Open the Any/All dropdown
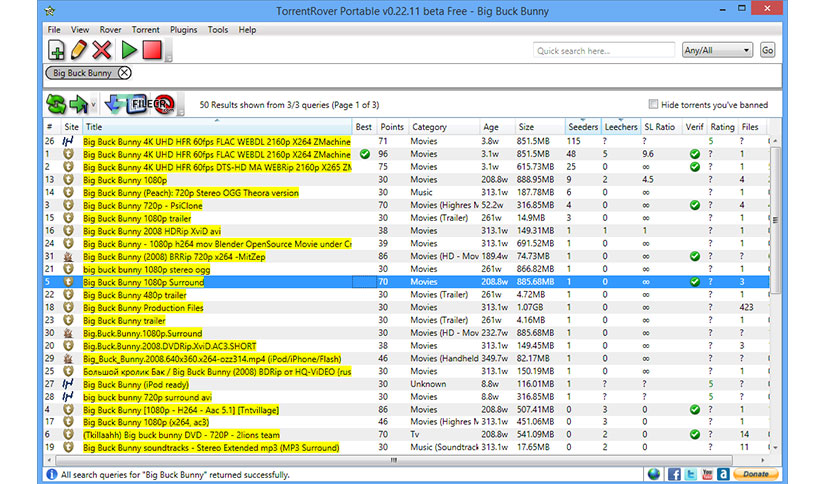The height and width of the screenshot is (484, 836). [x=717, y=50]
